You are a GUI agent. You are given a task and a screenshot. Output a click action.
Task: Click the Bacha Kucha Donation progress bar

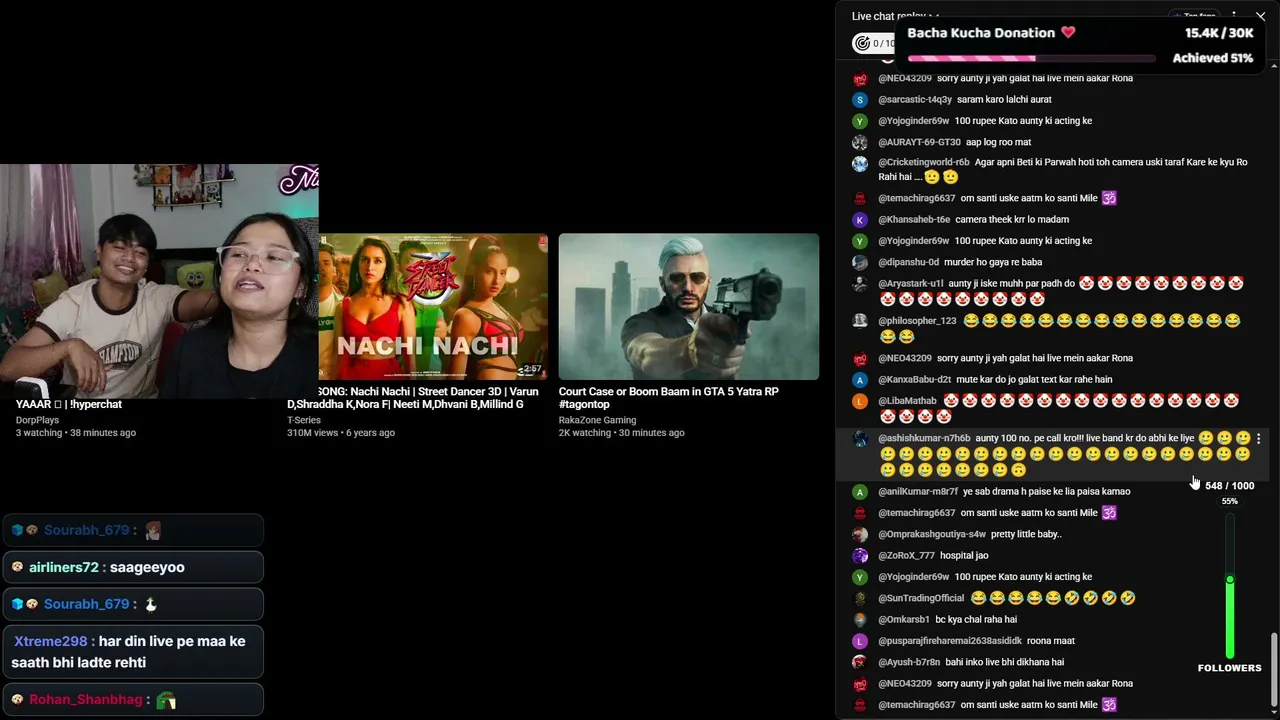click(1031, 59)
